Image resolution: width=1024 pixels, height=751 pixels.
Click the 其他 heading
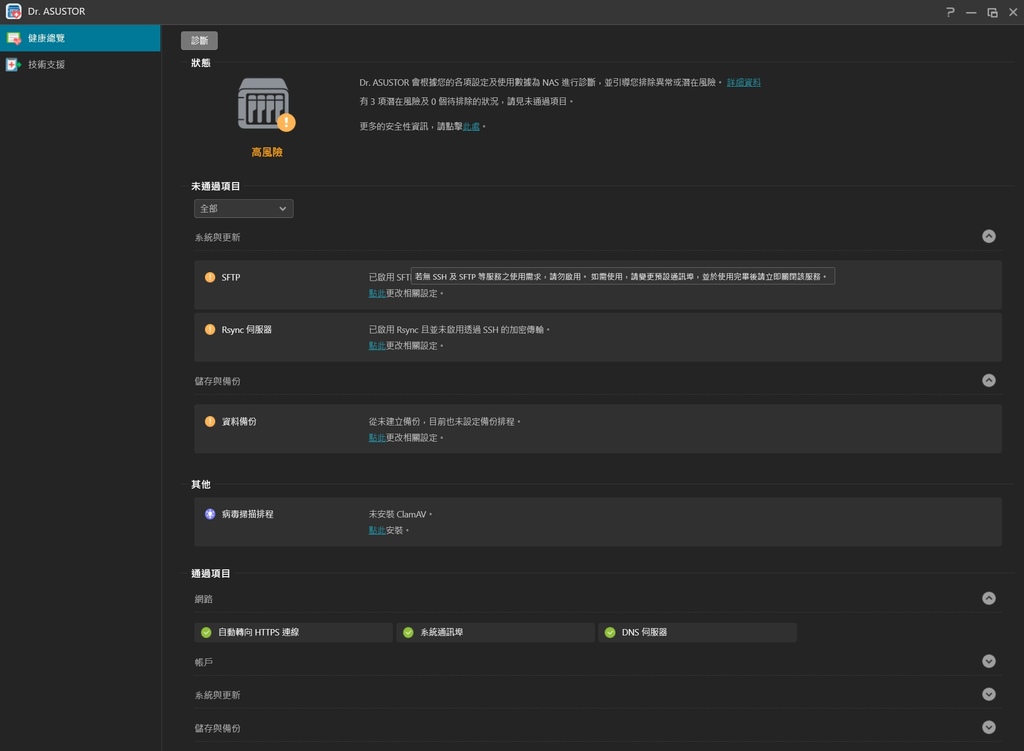click(x=200, y=485)
